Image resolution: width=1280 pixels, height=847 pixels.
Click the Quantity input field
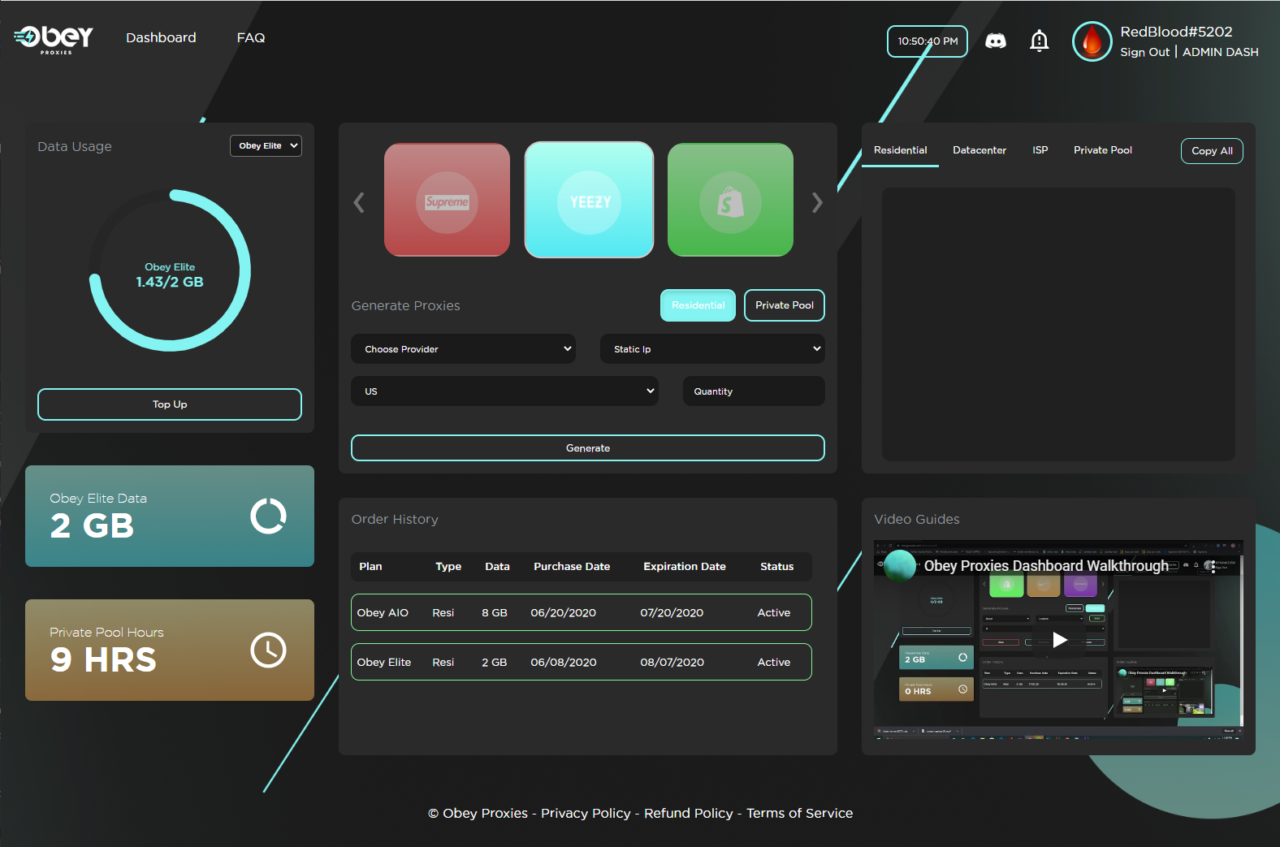752,390
